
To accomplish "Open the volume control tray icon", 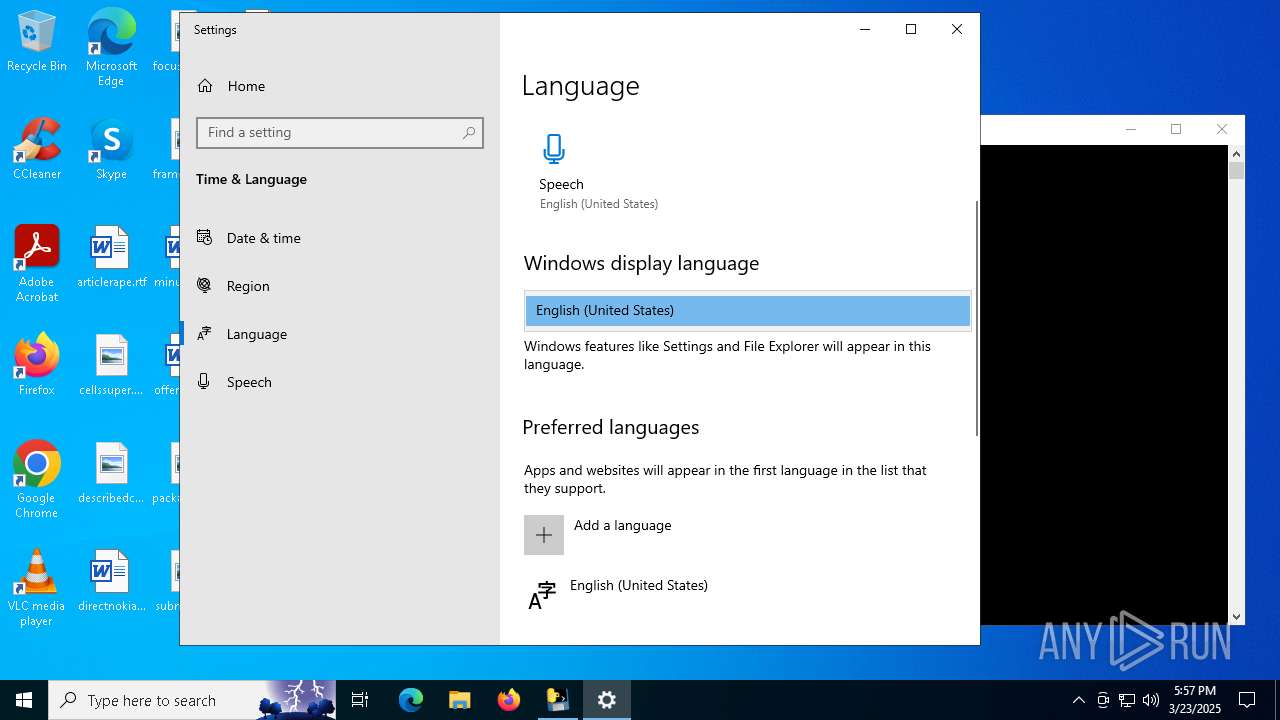I will (x=1151, y=700).
